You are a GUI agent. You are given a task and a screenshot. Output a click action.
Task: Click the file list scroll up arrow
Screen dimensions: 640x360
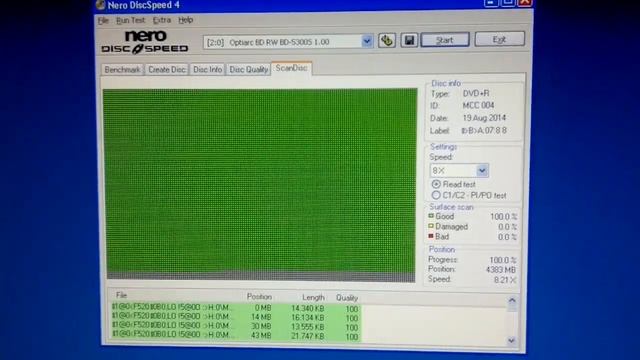pyautogui.click(x=512, y=301)
